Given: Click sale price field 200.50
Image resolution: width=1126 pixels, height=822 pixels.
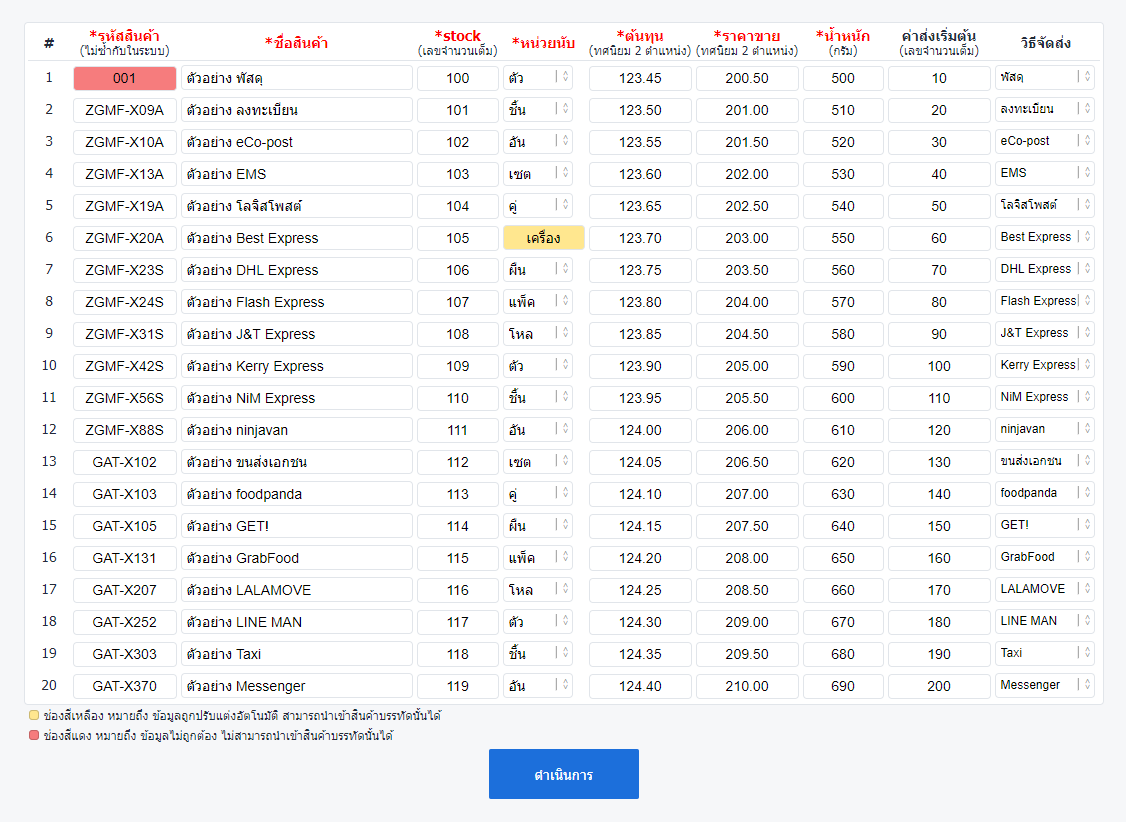Looking at the screenshot, I should (x=747, y=78).
